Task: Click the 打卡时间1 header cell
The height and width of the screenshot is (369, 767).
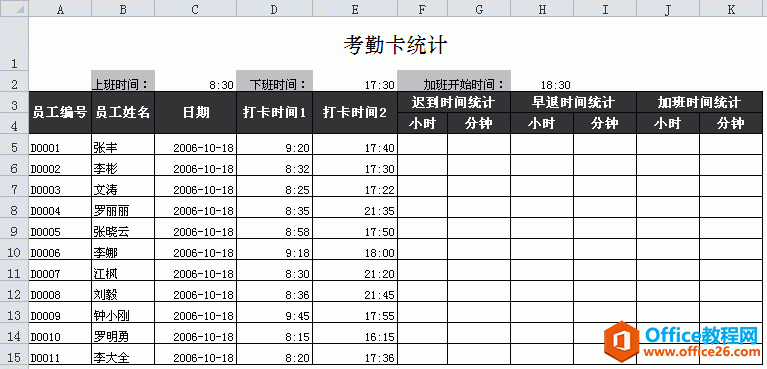Action: [274, 113]
